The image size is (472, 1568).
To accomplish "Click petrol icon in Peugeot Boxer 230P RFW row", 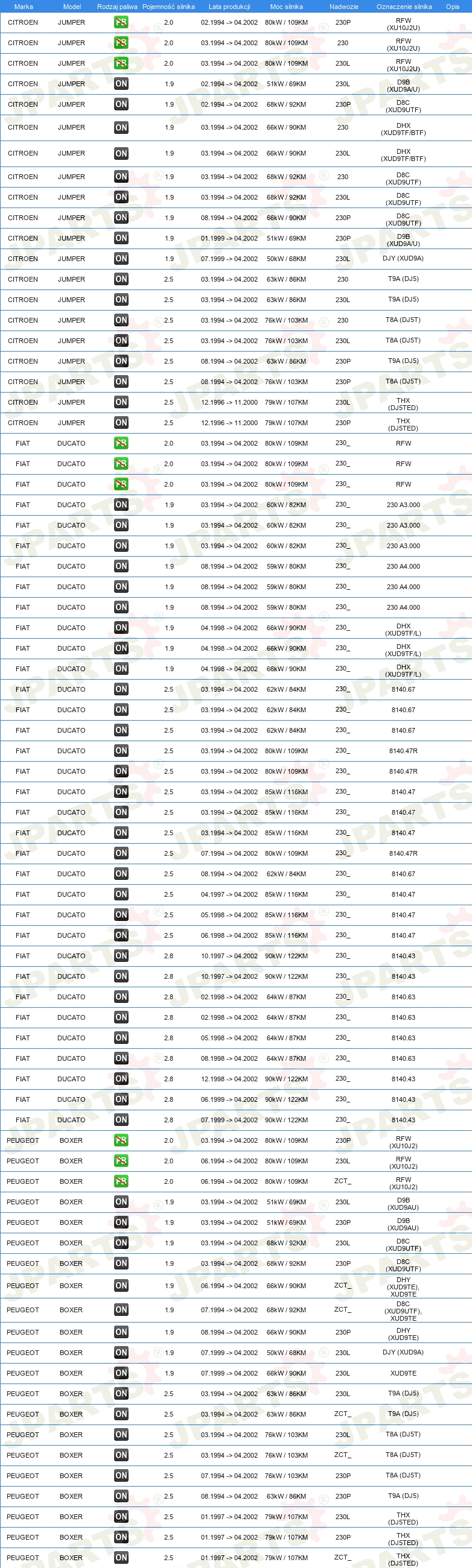I will coord(121,1140).
